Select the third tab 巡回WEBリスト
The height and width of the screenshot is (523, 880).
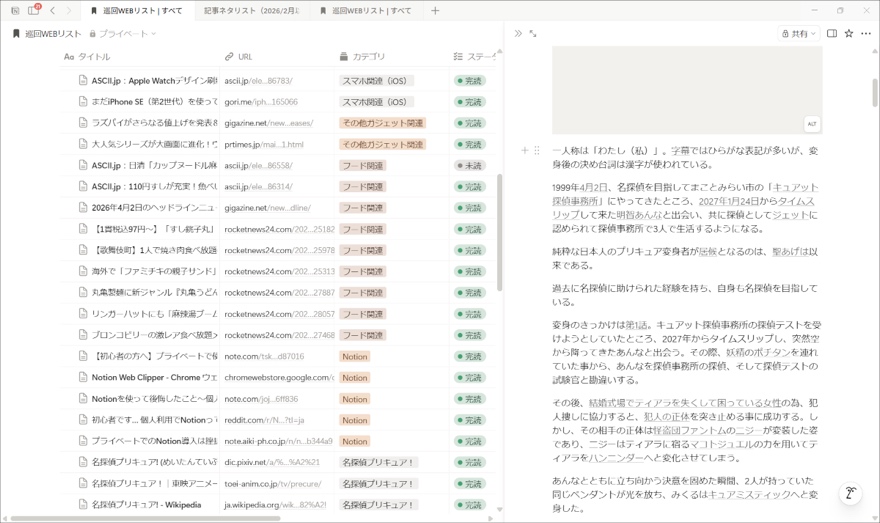[370, 11]
